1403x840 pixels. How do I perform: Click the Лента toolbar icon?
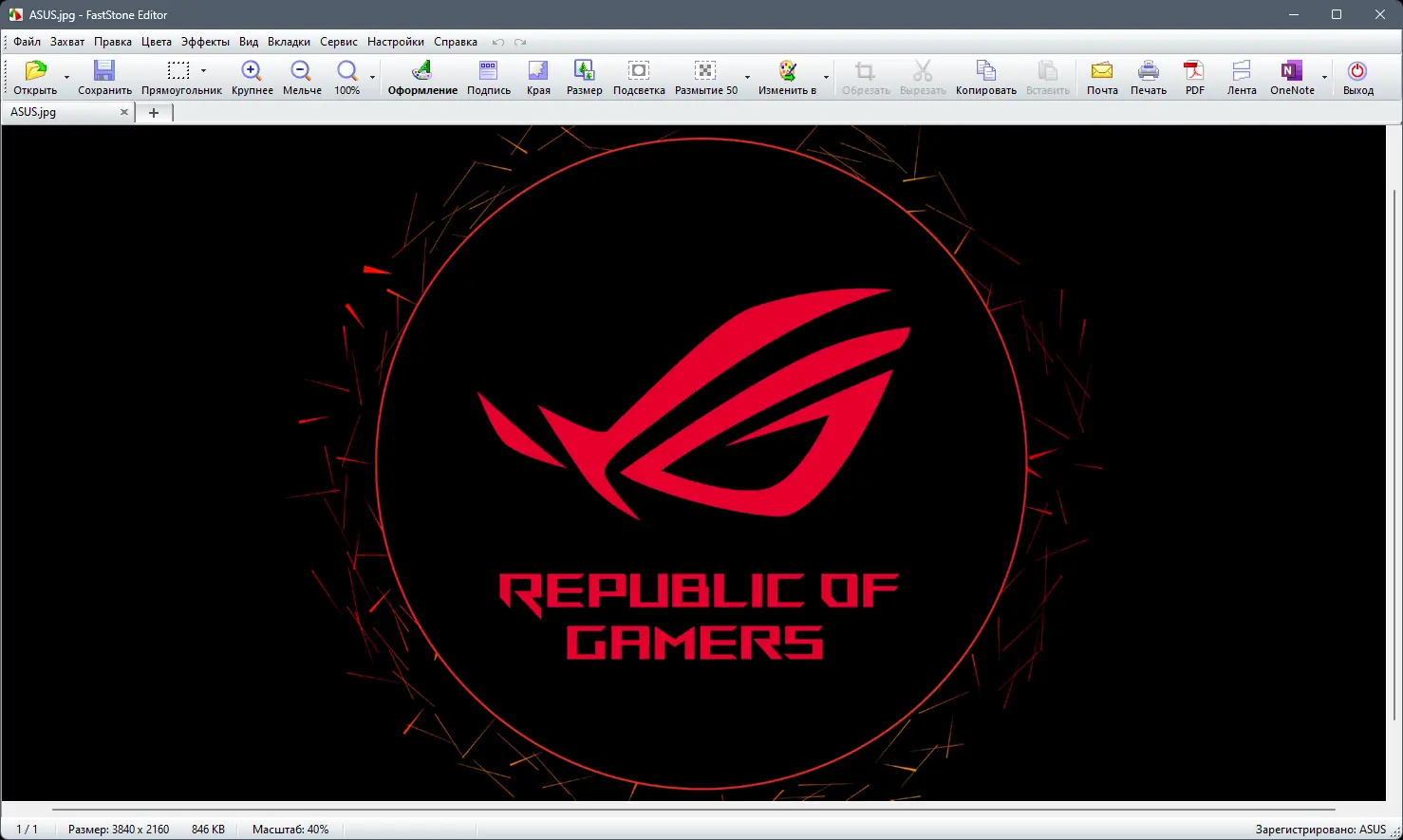1242,77
